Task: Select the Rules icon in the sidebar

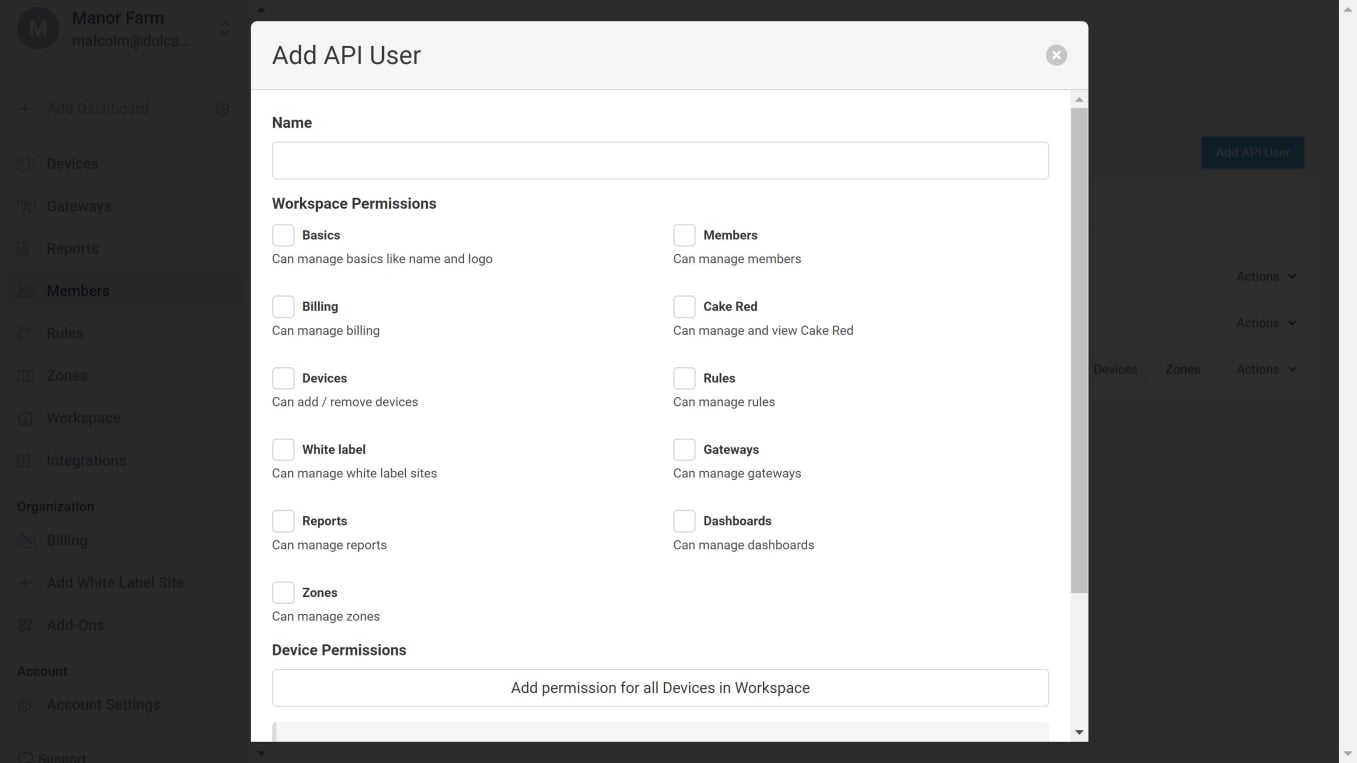Action: [x=25, y=332]
